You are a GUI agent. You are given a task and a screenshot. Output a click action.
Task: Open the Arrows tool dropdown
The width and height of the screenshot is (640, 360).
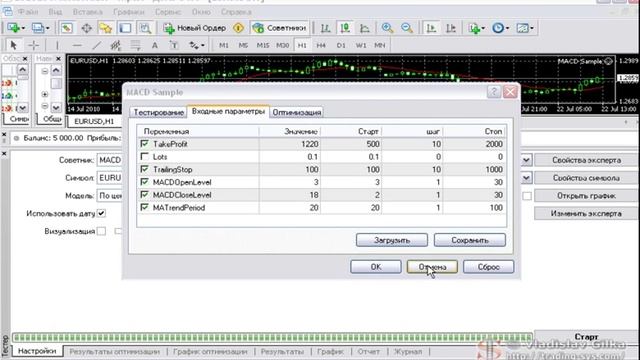coord(202,45)
